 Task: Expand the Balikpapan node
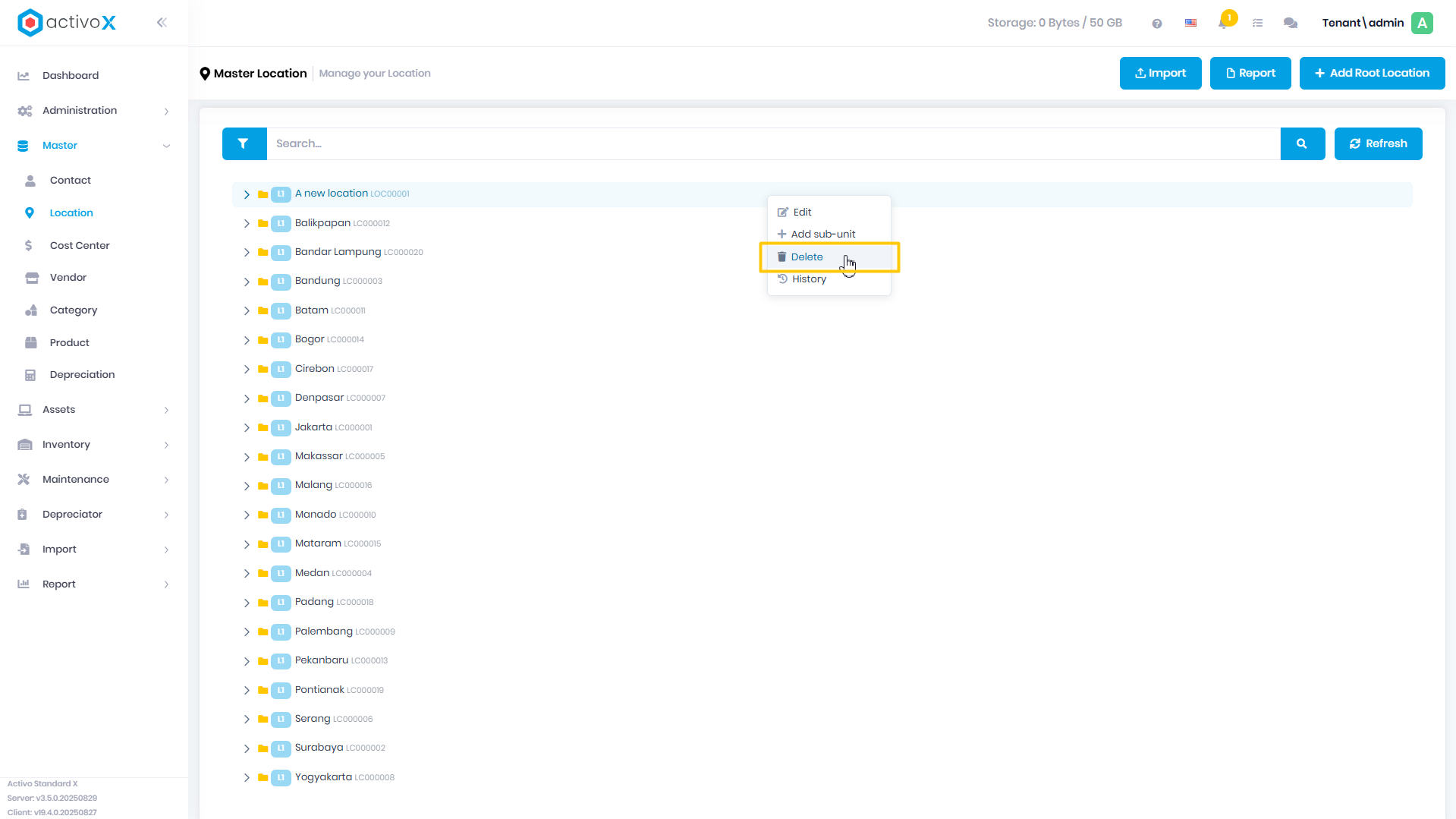point(247,224)
